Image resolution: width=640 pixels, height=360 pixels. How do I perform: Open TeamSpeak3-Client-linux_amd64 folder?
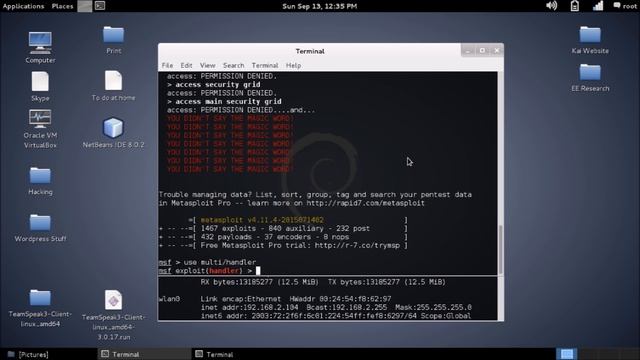click(40, 298)
